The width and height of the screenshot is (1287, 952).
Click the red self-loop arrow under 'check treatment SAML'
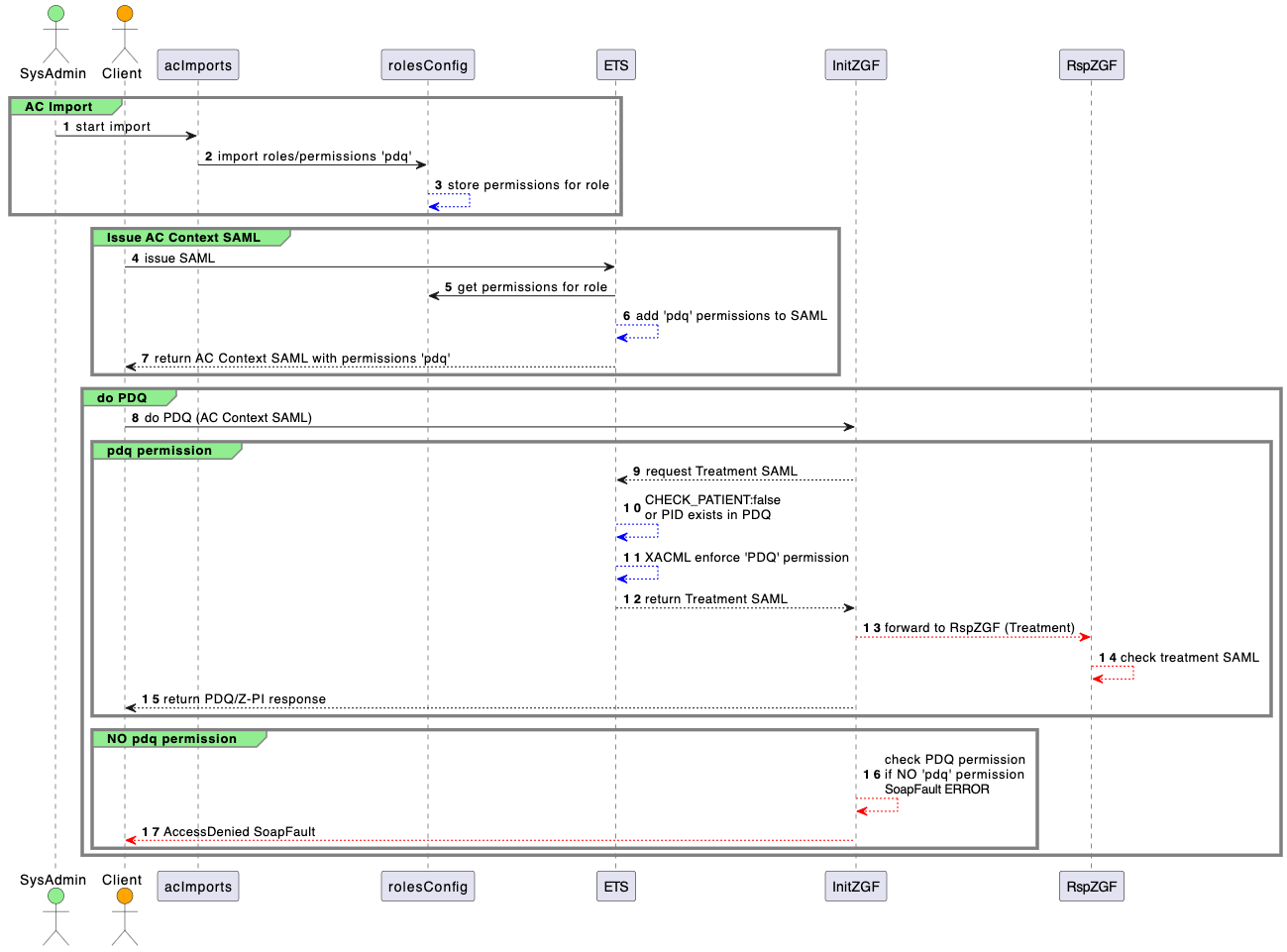click(1113, 674)
